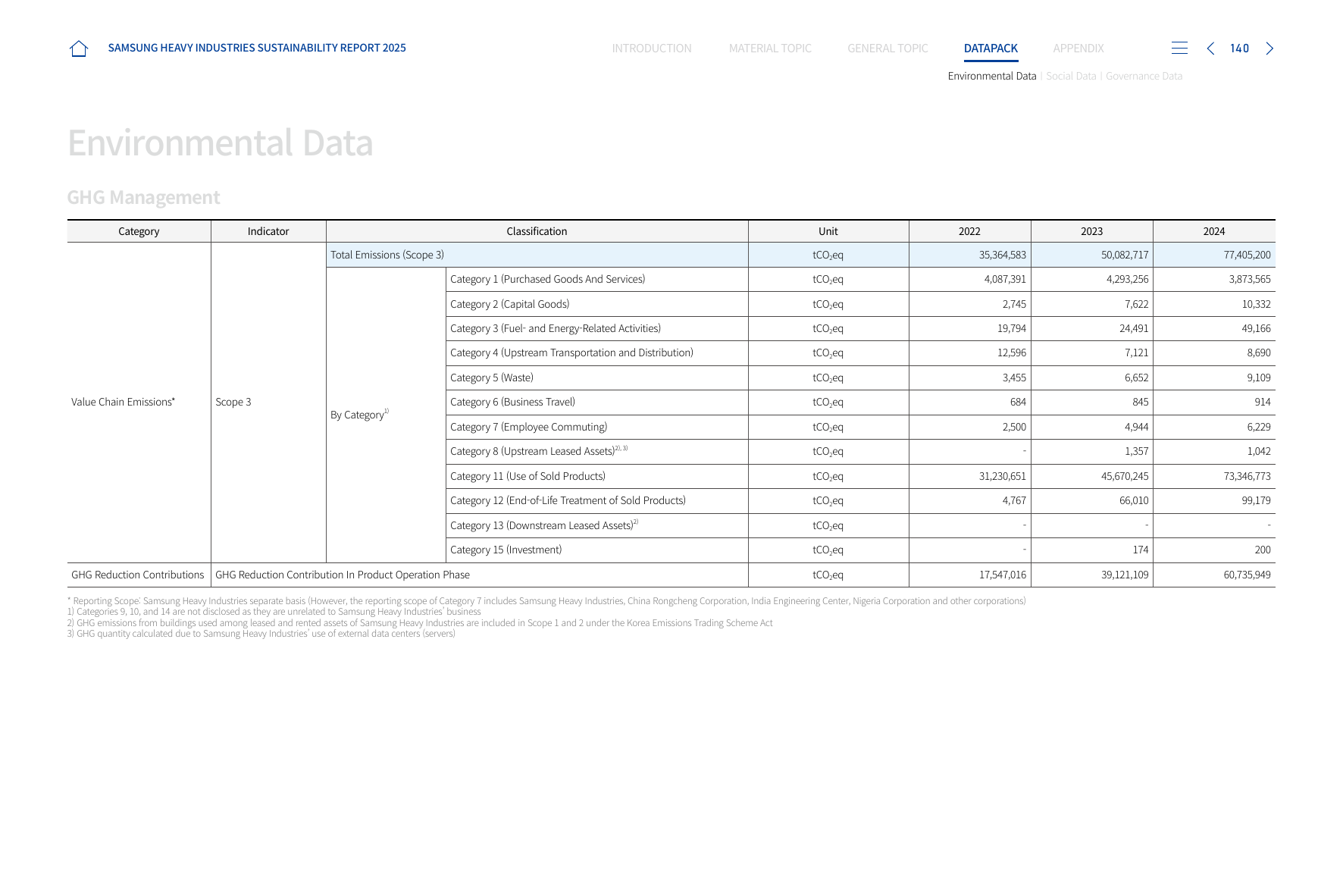The width and height of the screenshot is (1343, 896).
Task: Open the hamburger menu icon
Action: (1179, 49)
